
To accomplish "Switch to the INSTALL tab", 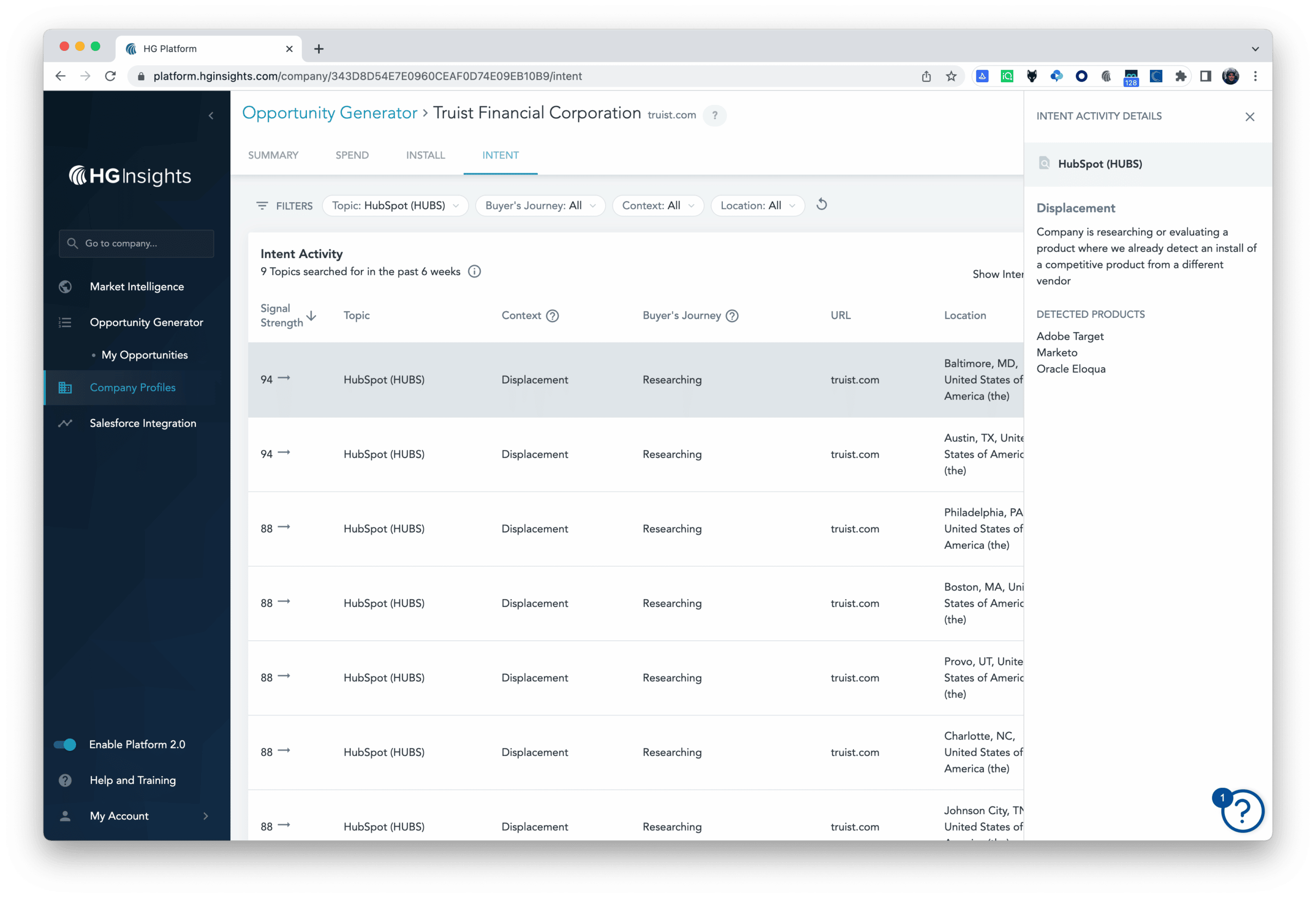I will (425, 155).
